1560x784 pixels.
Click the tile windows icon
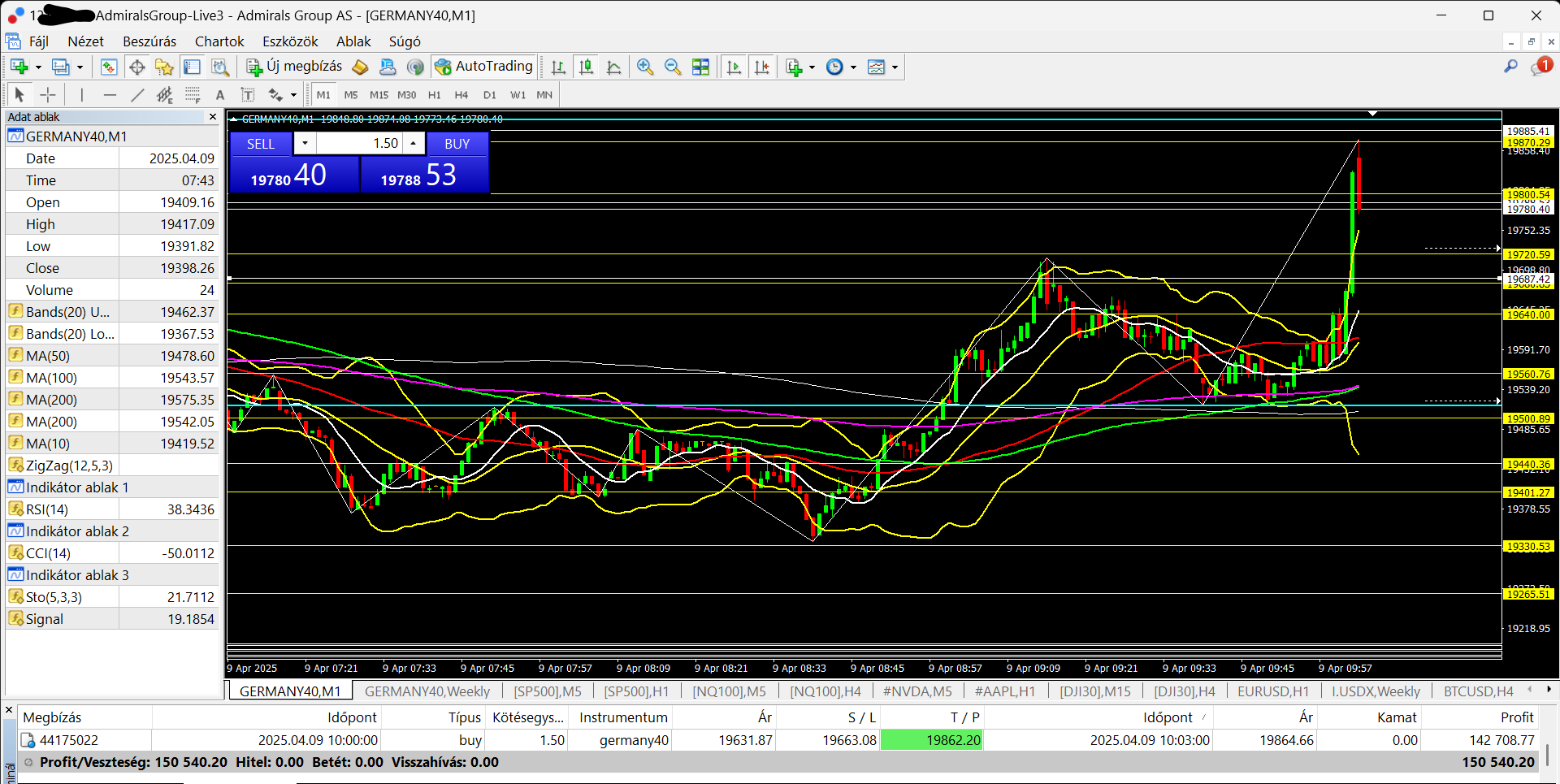click(700, 67)
